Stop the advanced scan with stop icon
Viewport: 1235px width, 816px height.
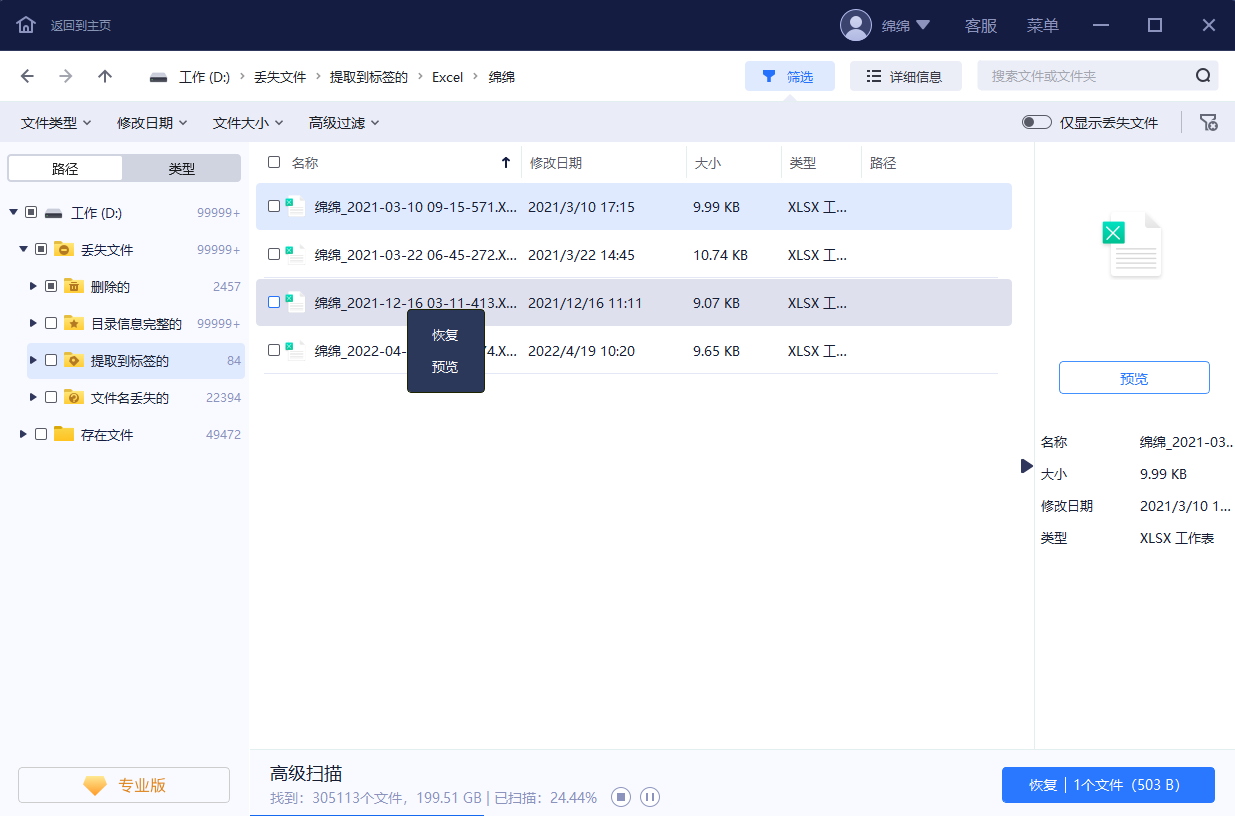[x=621, y=797]
